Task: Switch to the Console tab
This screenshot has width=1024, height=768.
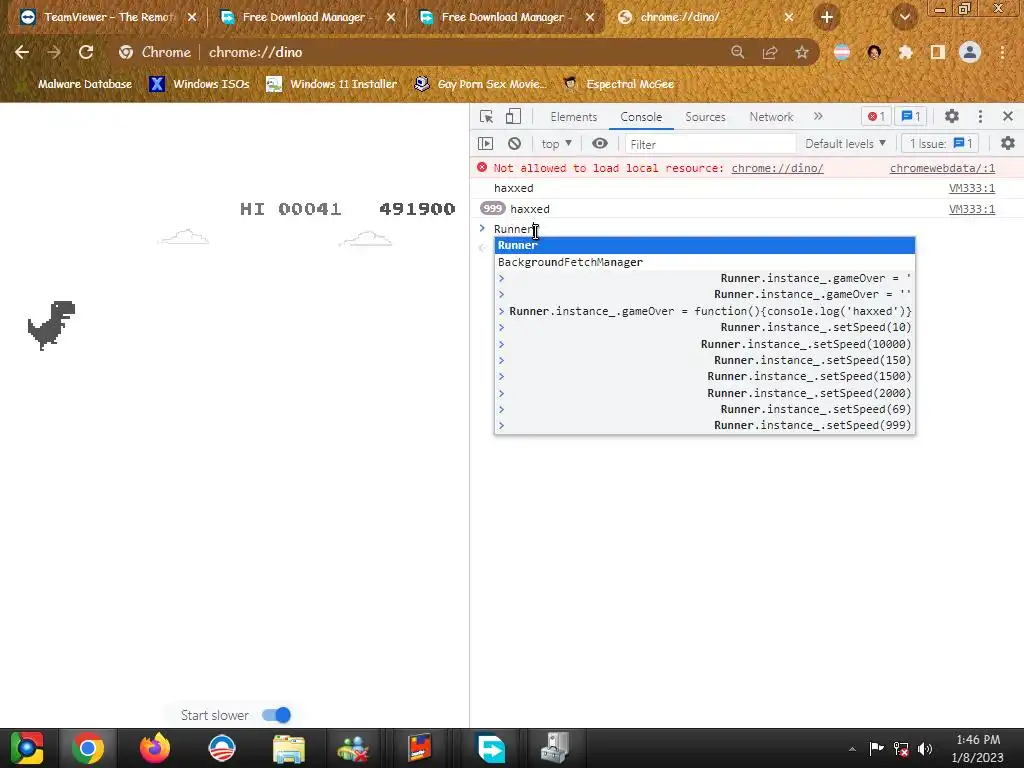Action: tap(641, 116)
